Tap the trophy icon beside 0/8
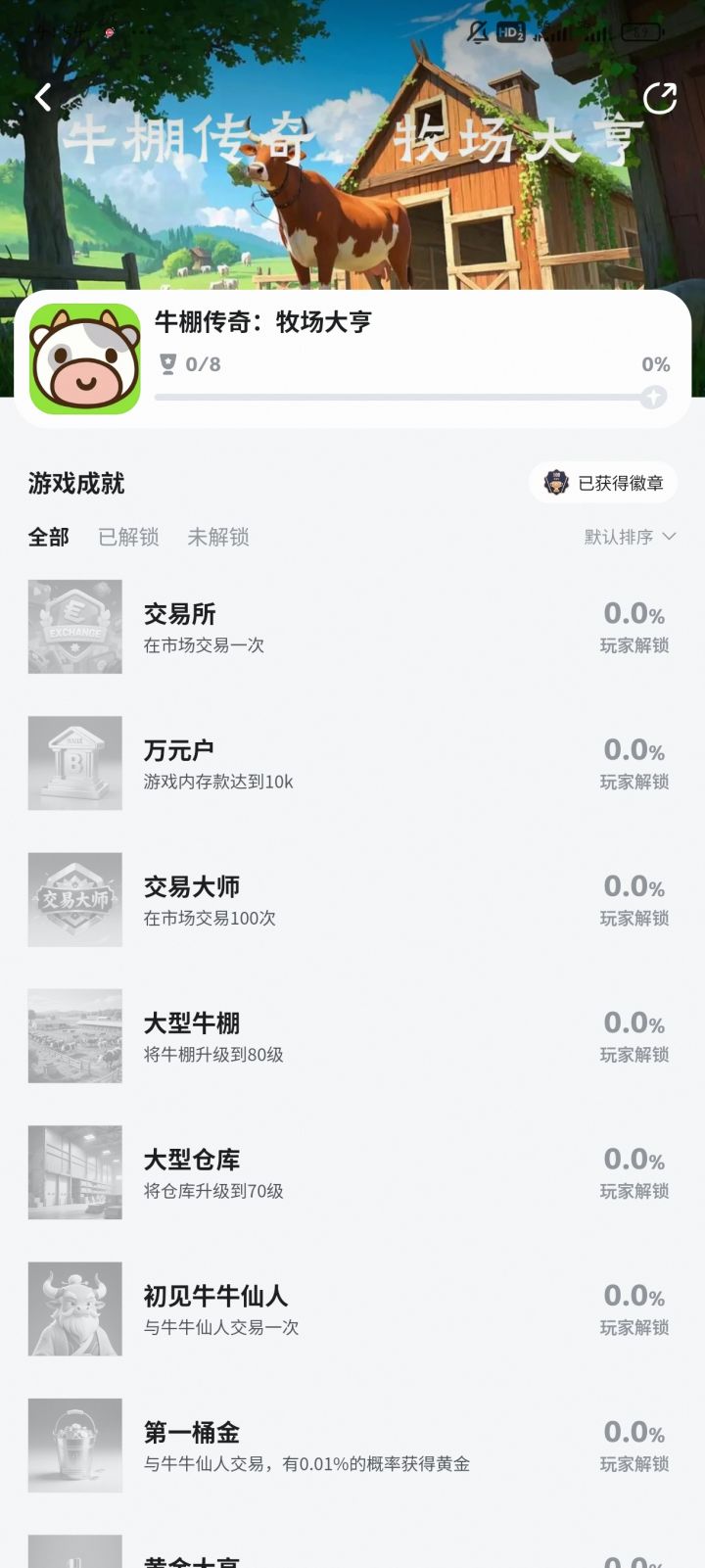Image resolution: width=705 pixels, height=1568 pixels. [168, 364]
